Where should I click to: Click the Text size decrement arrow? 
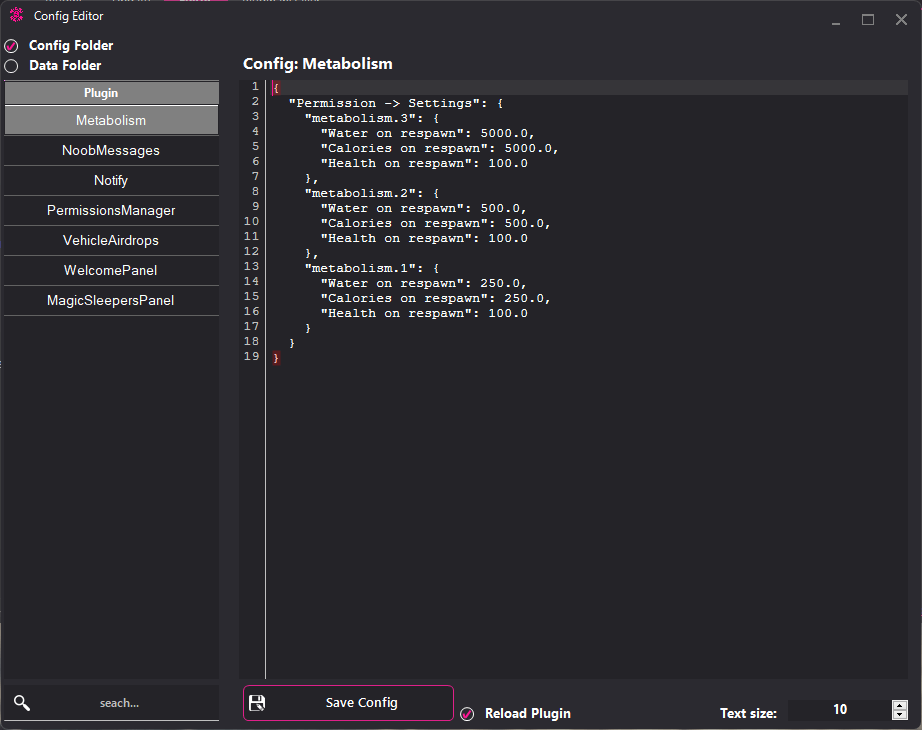(x=899, y=715)
